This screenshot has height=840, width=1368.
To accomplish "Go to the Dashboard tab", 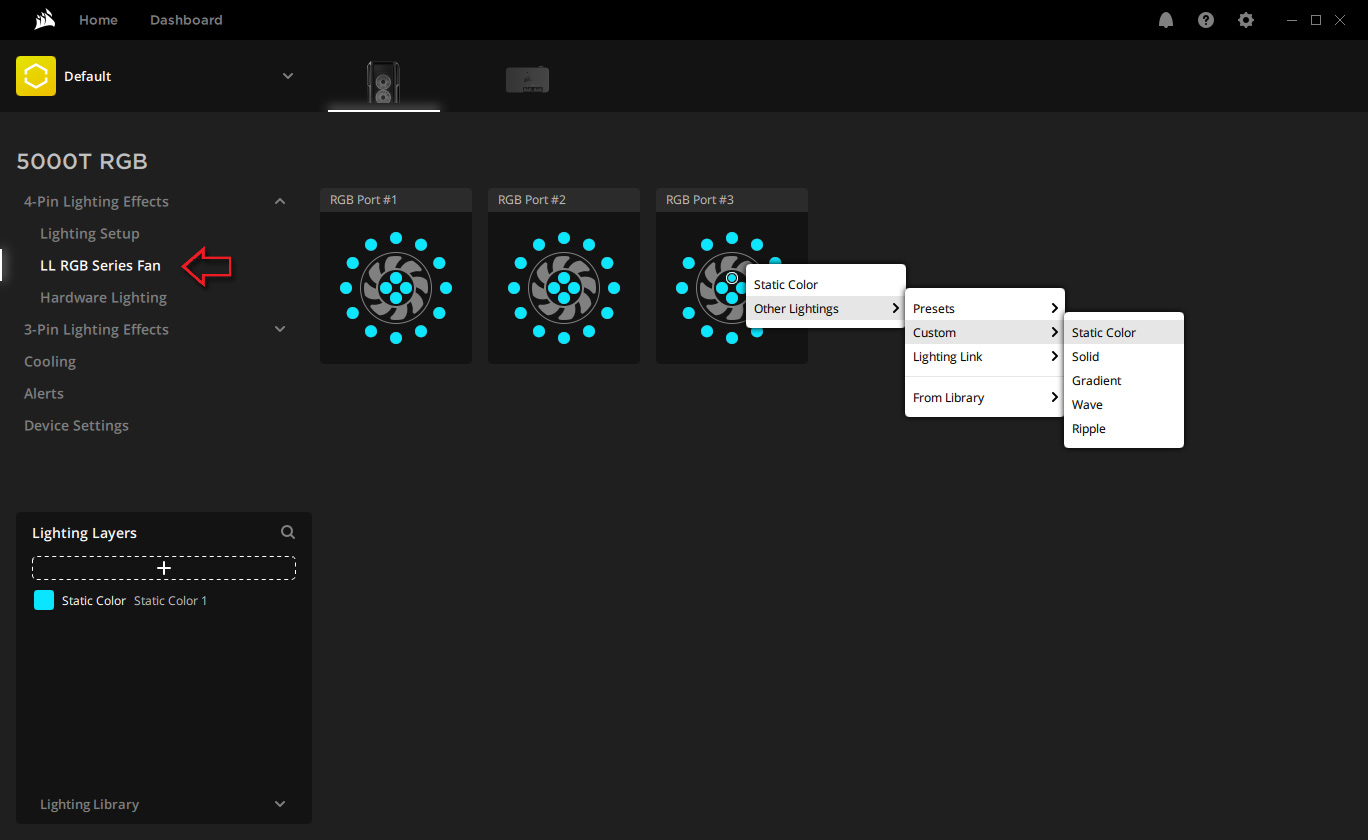I will 186,20.
